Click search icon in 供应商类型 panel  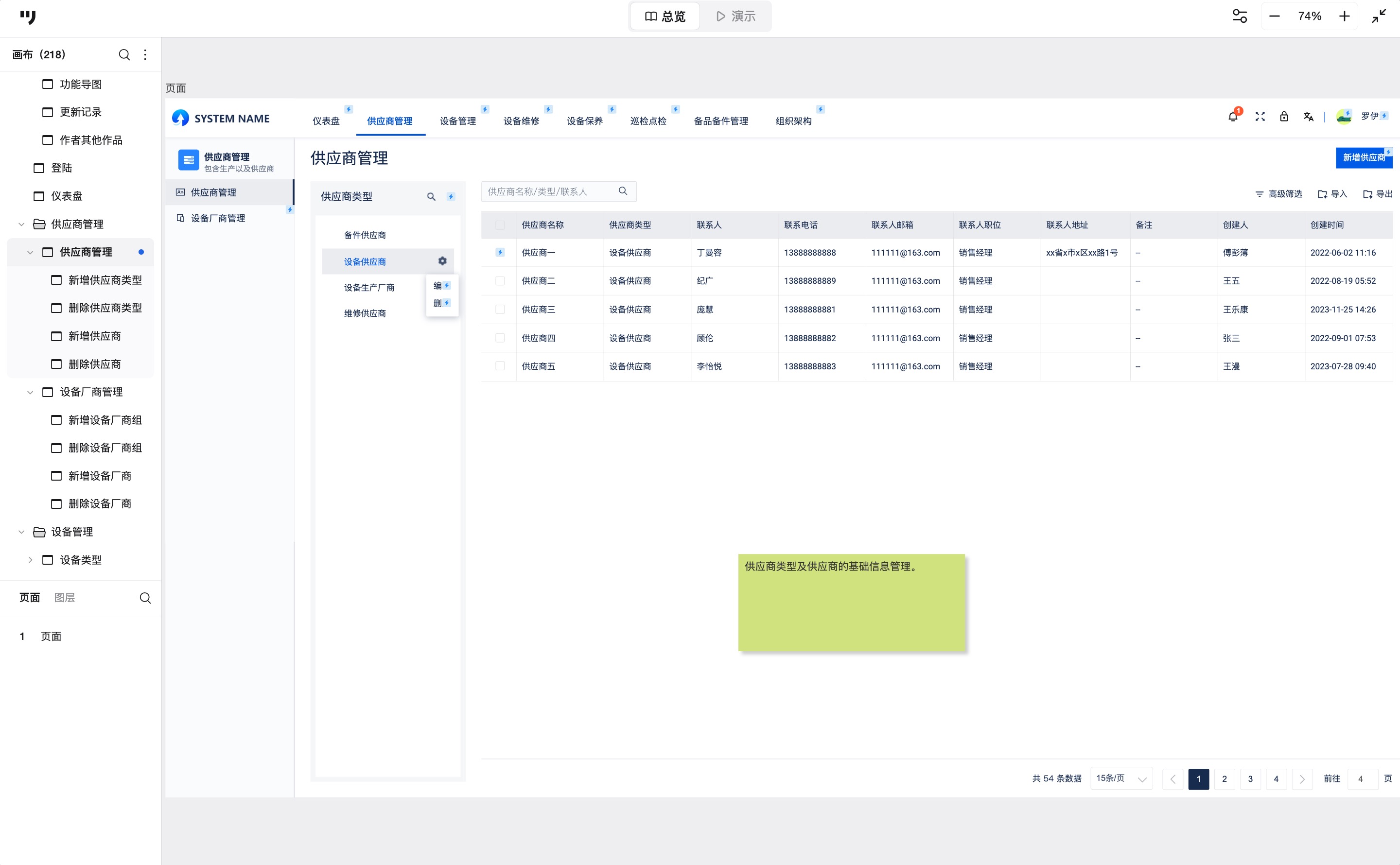tap(431, 197)
